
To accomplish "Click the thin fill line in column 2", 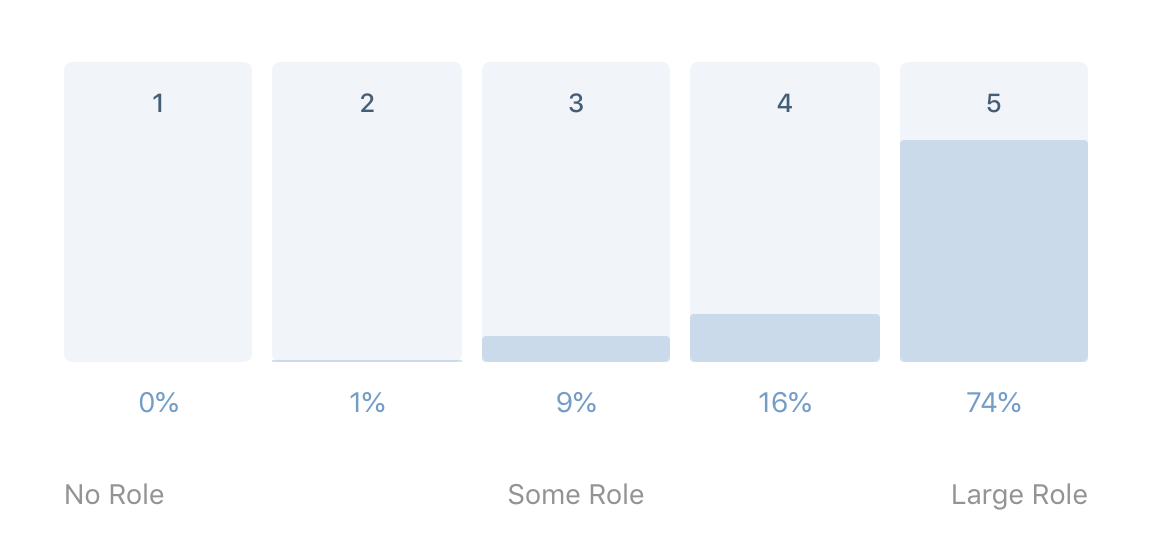I will click(367, 360).
